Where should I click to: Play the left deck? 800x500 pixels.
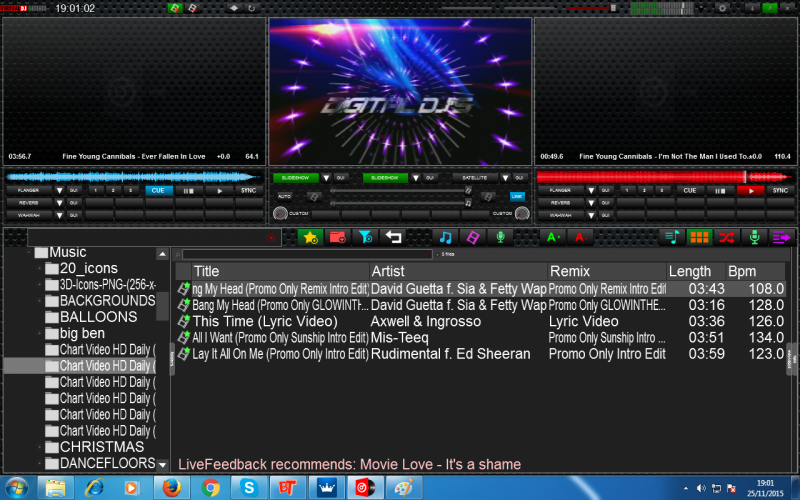point(219,190)
